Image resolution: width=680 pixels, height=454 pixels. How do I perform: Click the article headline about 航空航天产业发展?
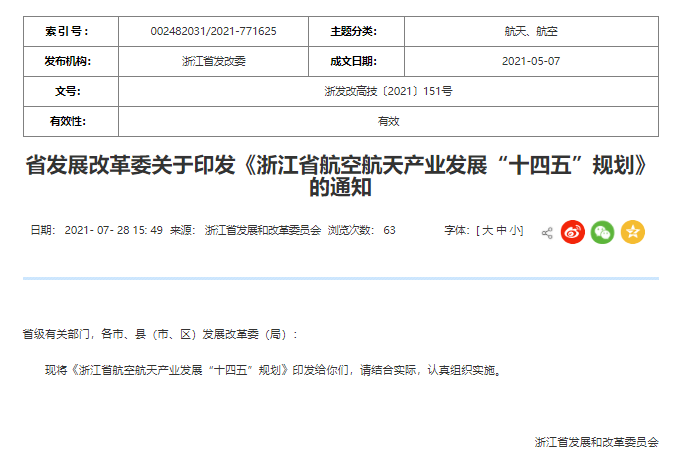tap(341, 176)
